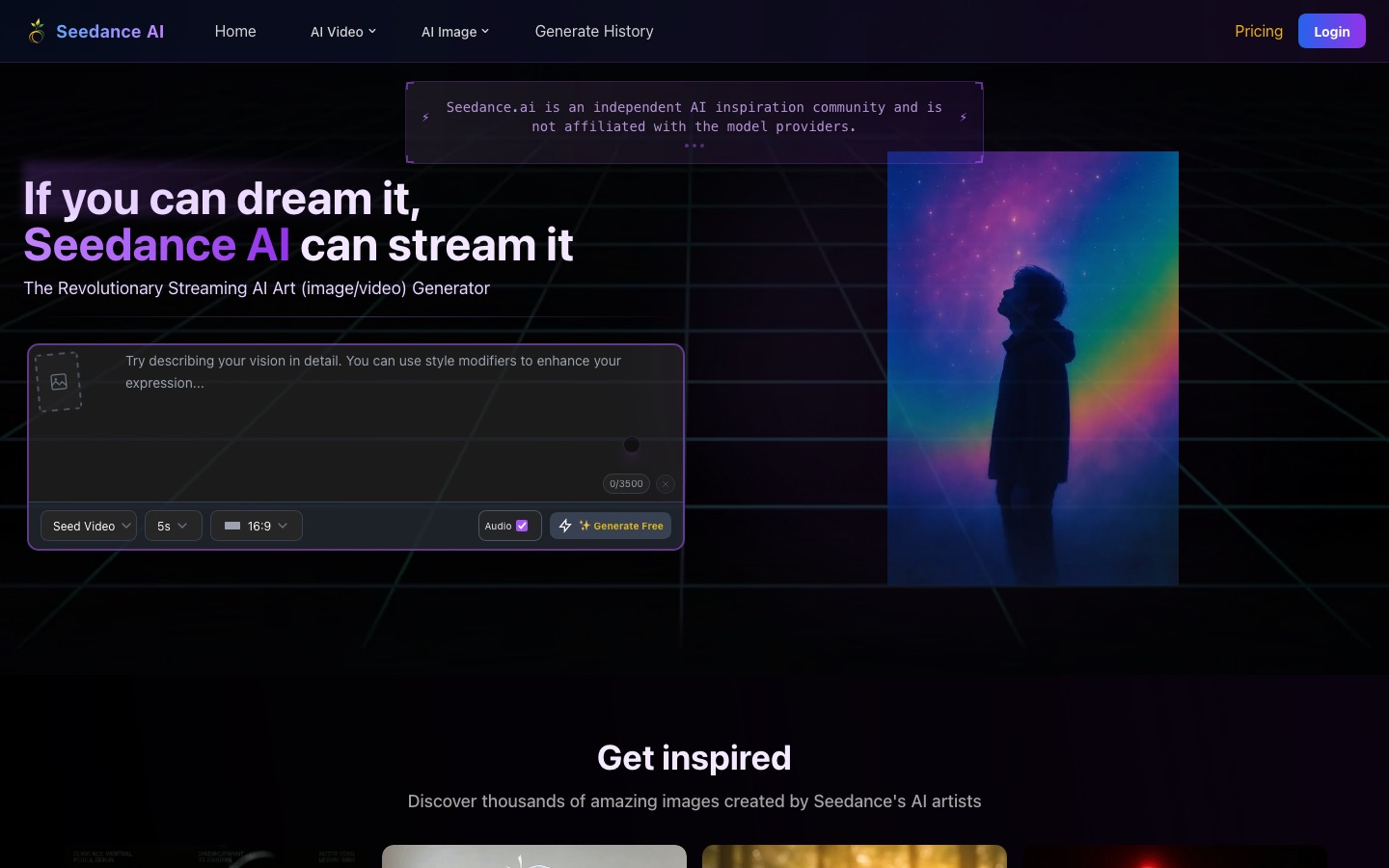Click the silhouette galaxy preview image
This screenshot has height=868, width=1389.
[1033, 368]
